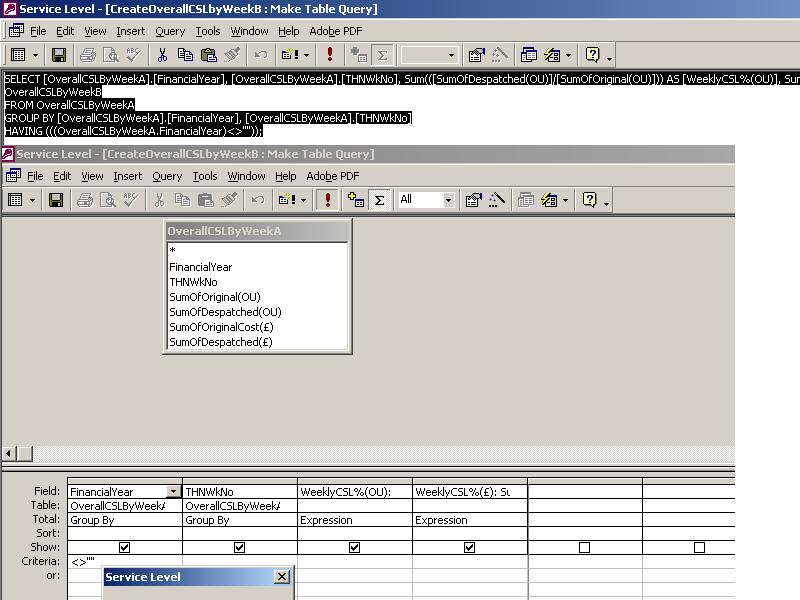
Task: Click Cut scissors icon in upper toolbar
Action: coord(162,55)
